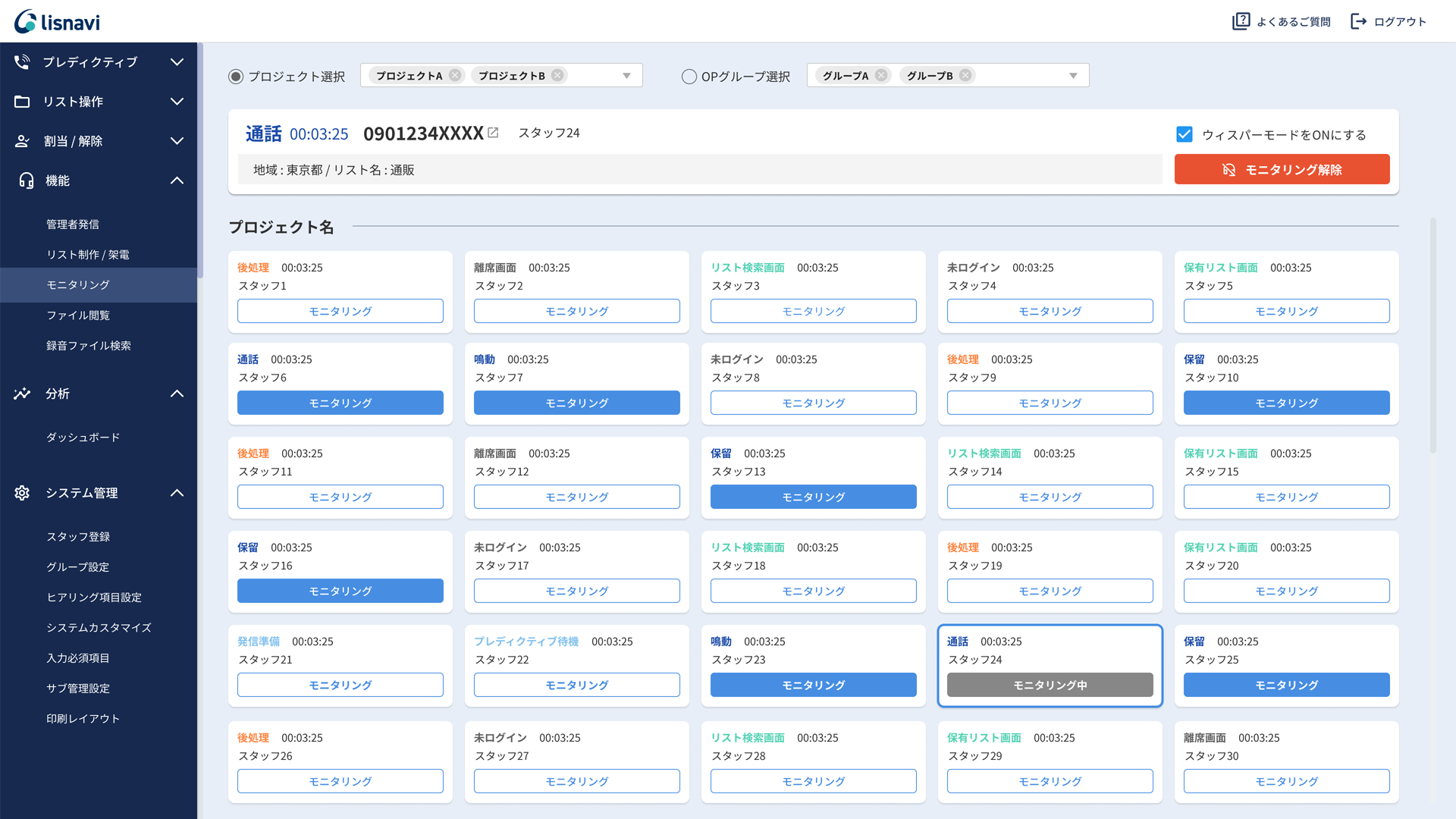Select the プロジェクト選択 radio button
1456x819 pixels.
[236, 77]
